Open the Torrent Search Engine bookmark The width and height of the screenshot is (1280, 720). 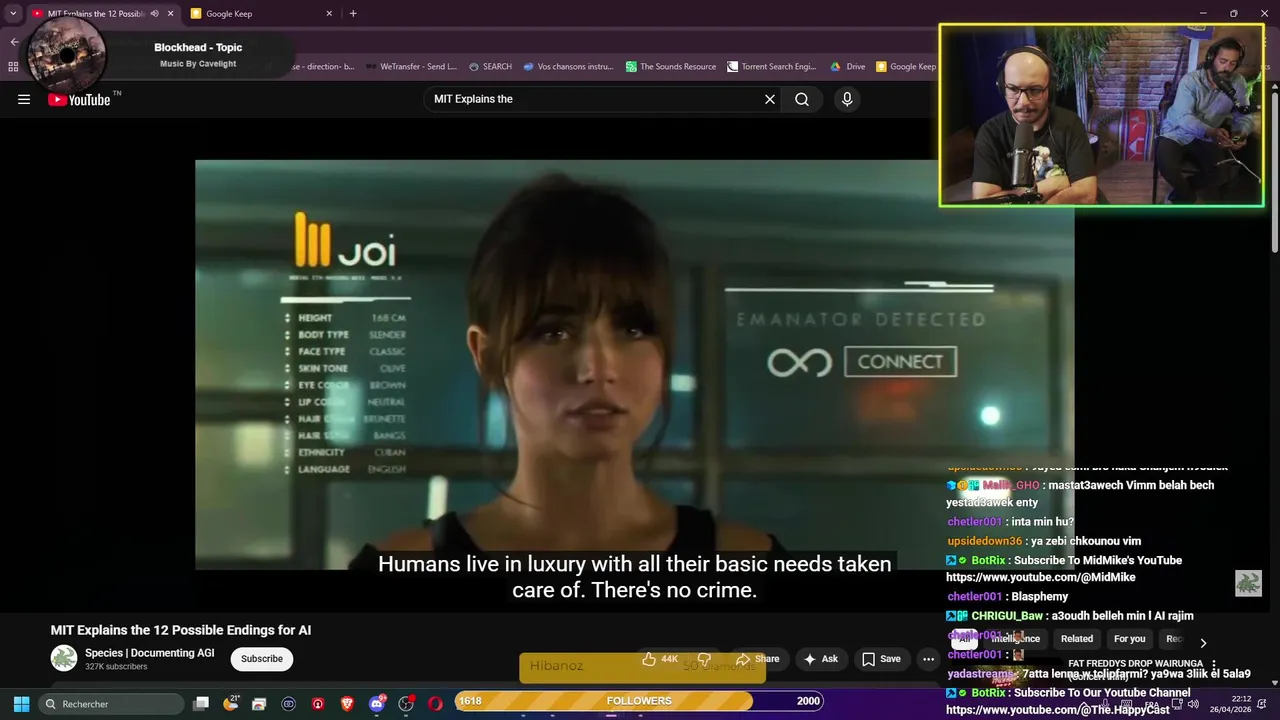tap(772, 67)
